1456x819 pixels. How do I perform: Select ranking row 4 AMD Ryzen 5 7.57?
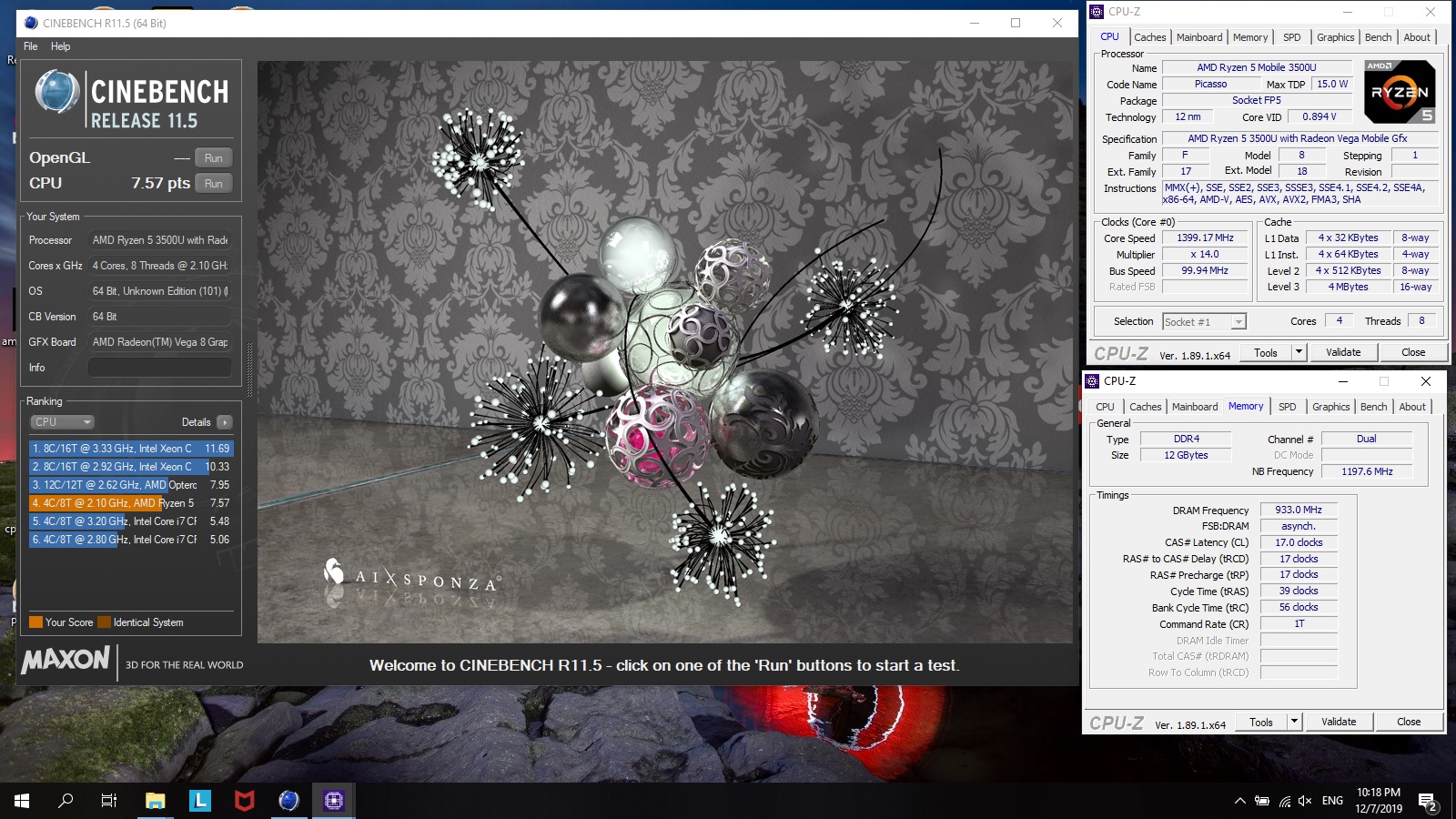coord(131,503)
